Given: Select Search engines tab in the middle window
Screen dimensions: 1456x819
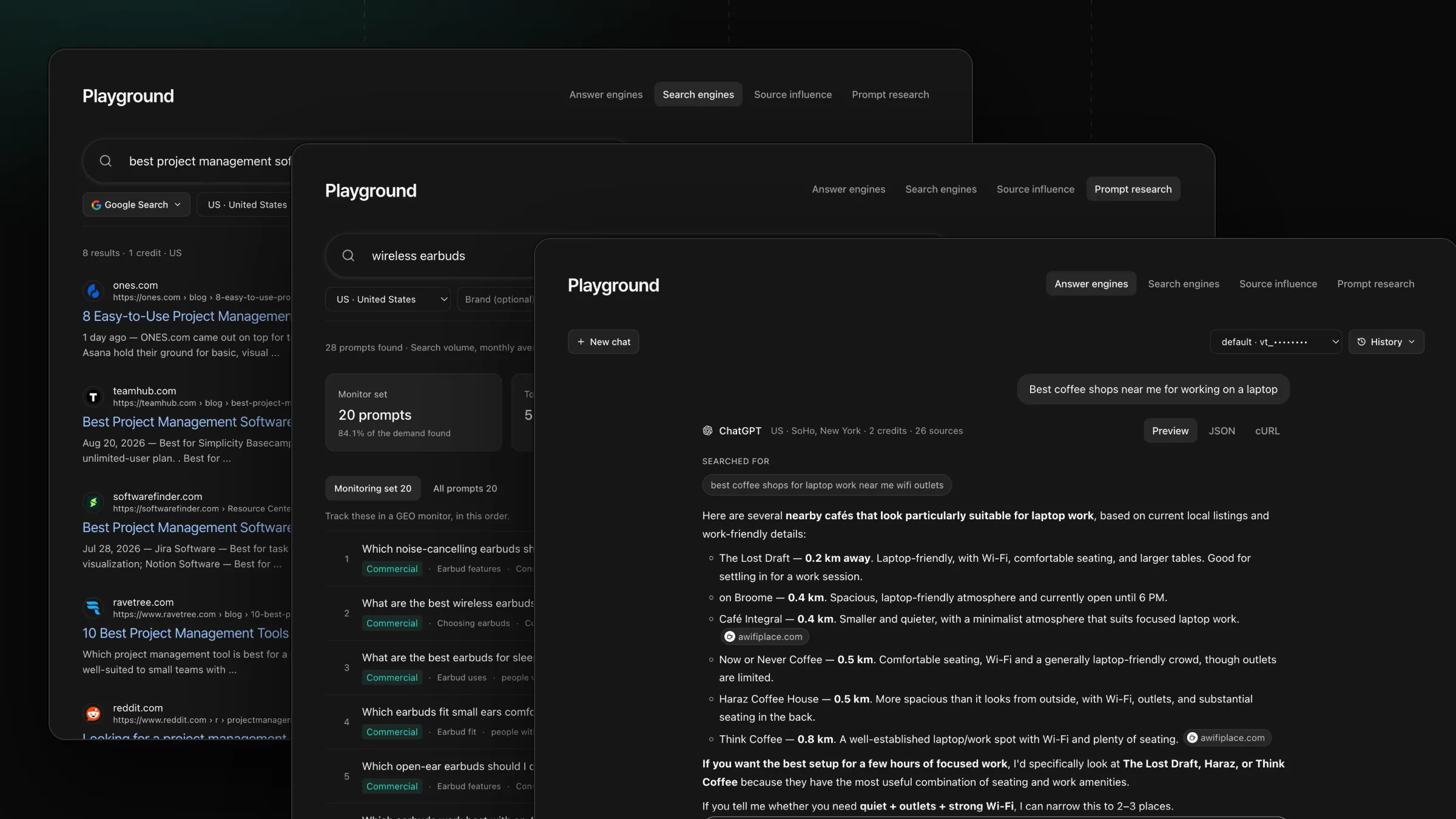Looking at the screenshot, I should pos(940,189).
